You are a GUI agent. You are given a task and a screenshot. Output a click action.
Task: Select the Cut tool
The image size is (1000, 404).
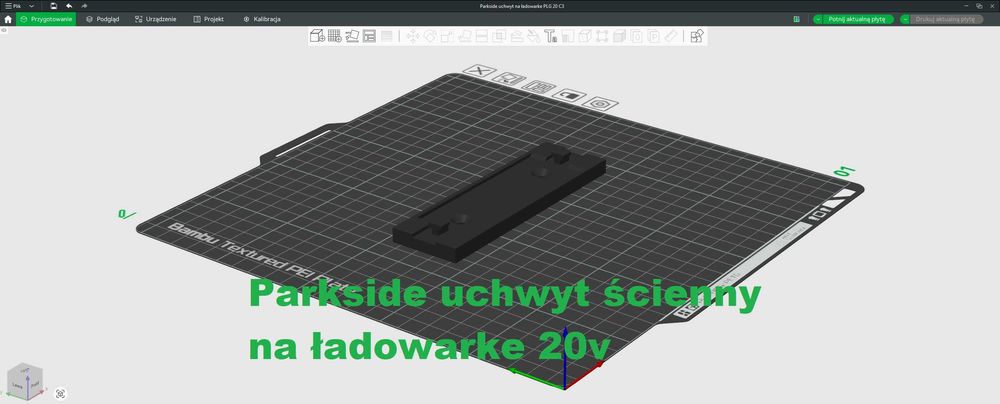point(482,36)
